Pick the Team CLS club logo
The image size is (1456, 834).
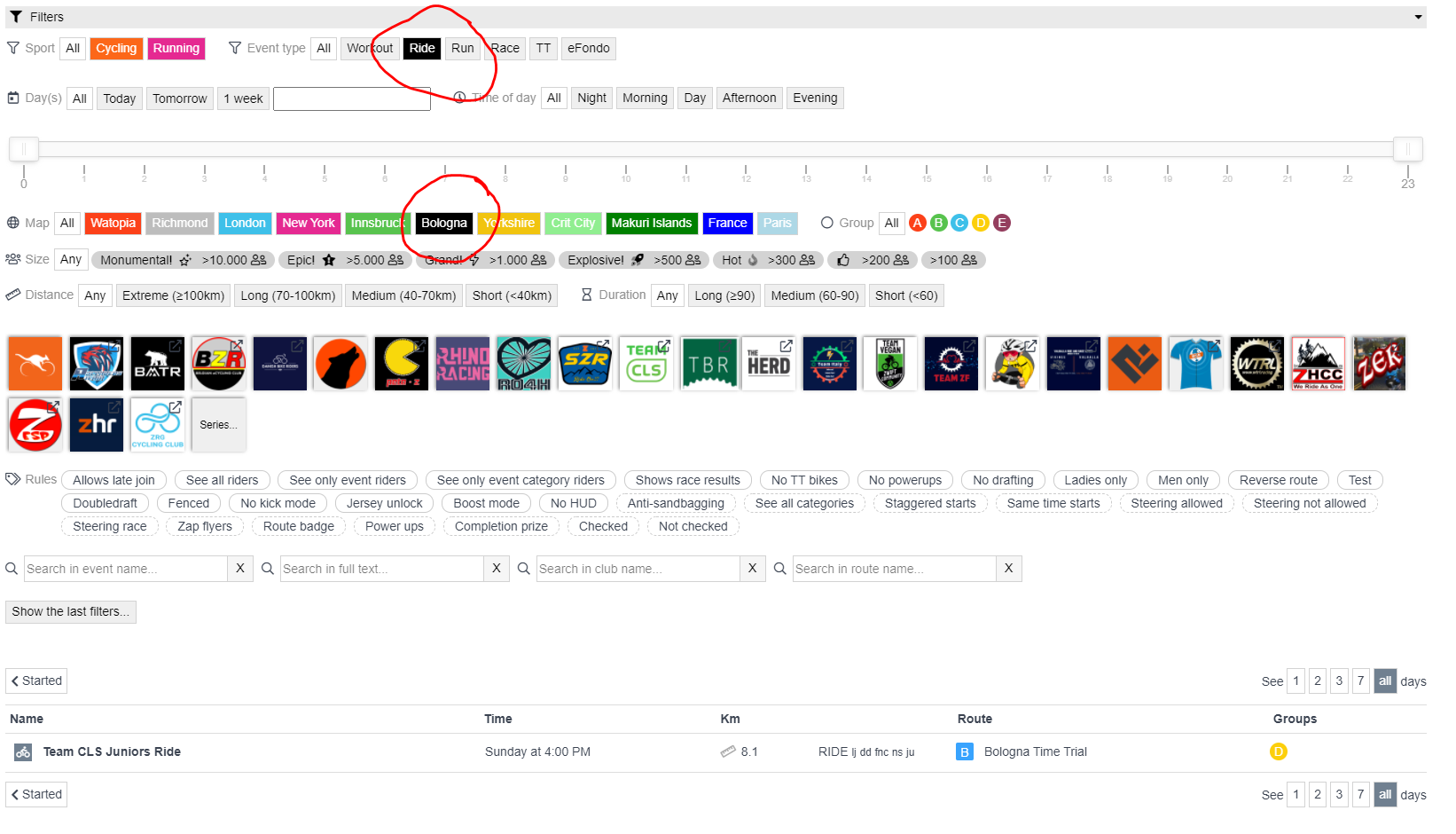[x=646, y=364]
